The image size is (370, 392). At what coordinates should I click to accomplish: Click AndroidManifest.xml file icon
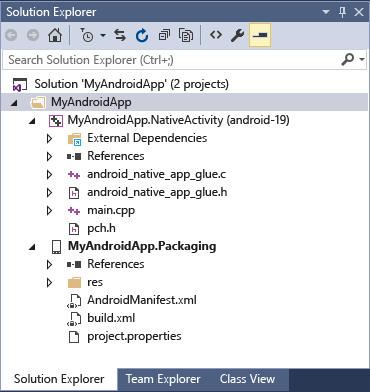tap(74, 301)
